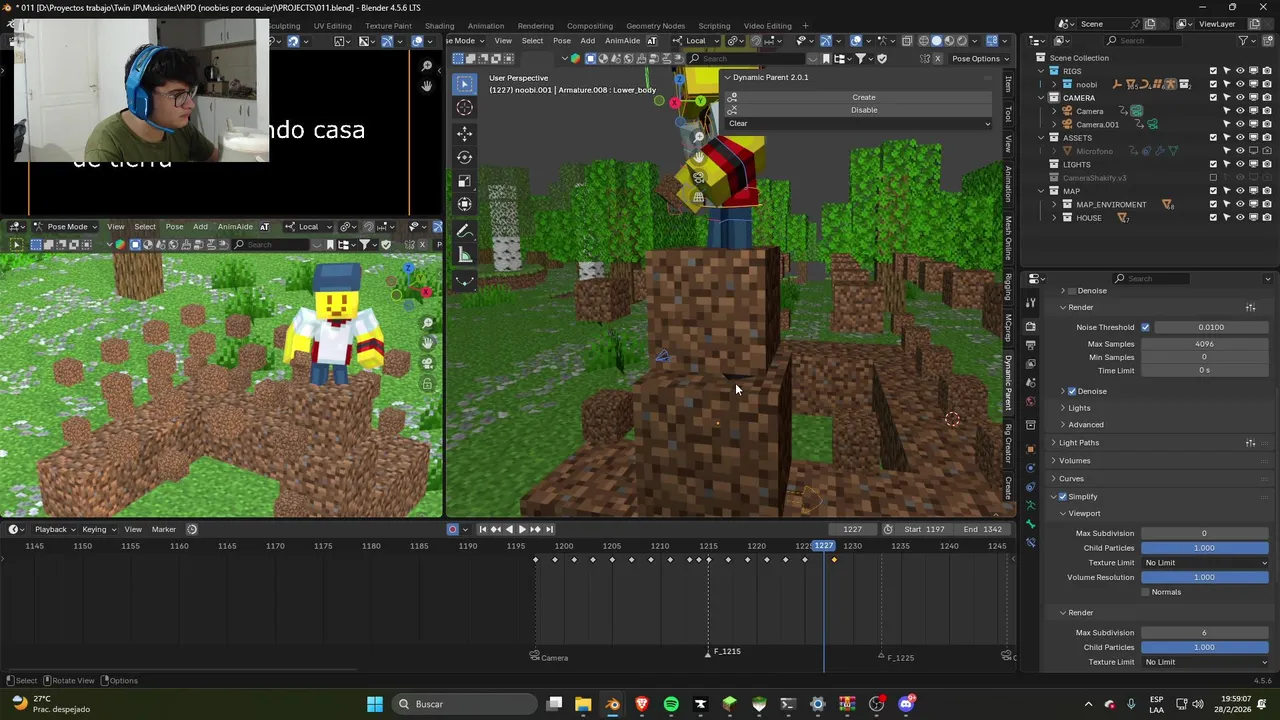Select the Transform tool in viewport toolbar

464,205
